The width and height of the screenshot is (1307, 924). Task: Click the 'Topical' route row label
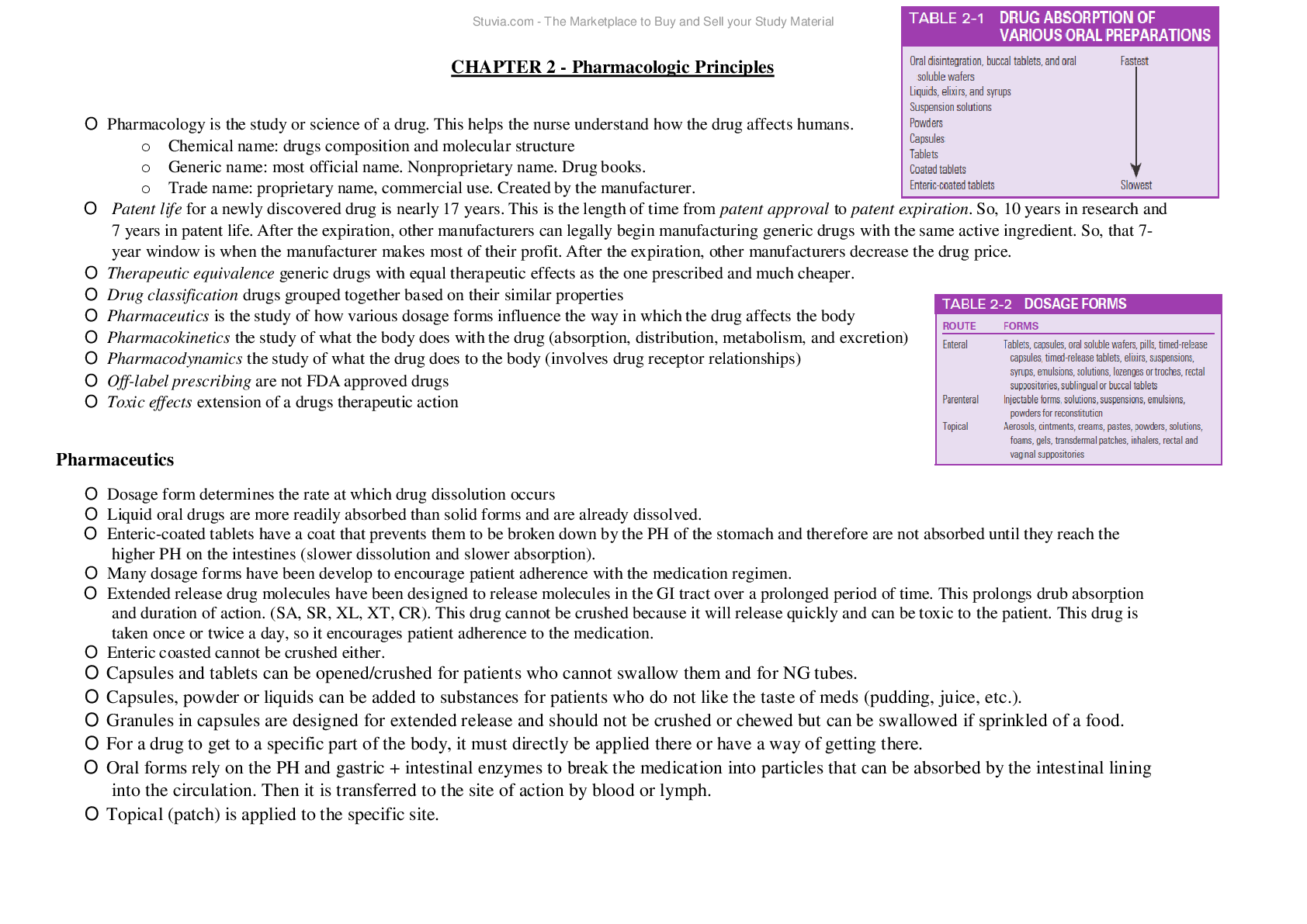click(955, 427)
